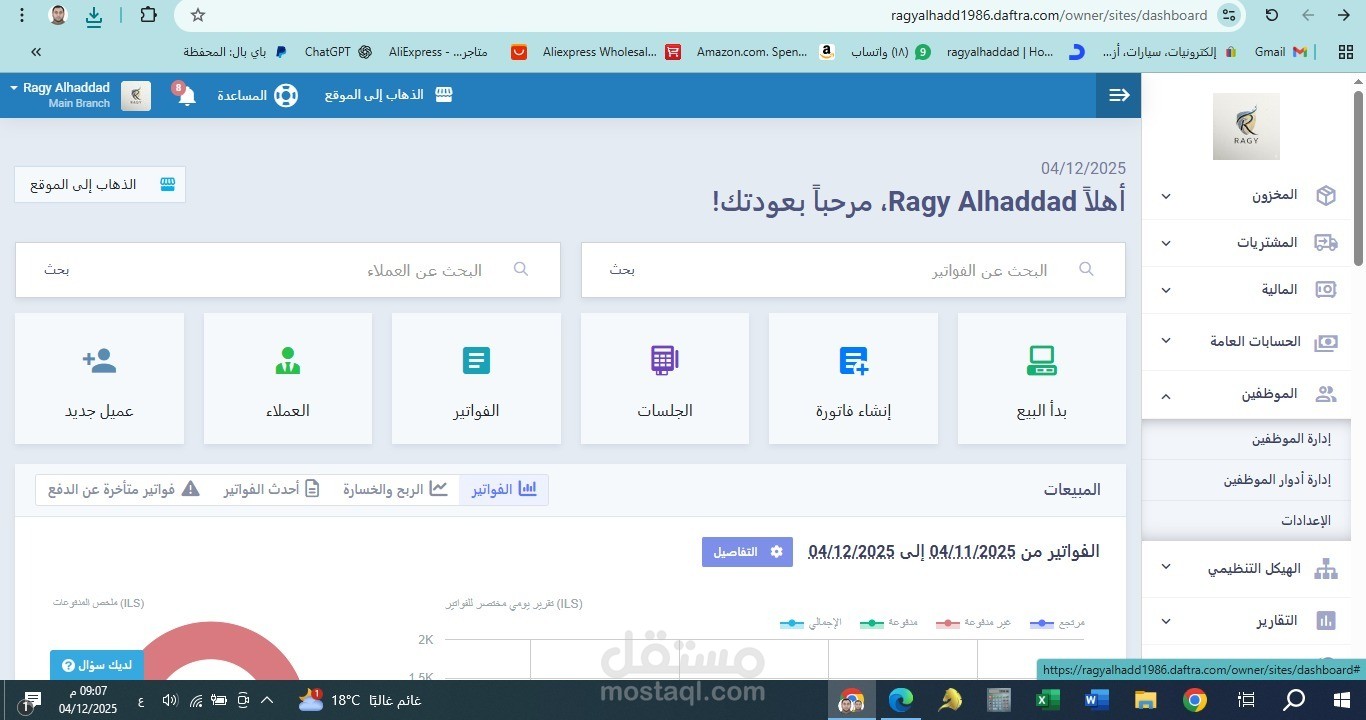This screenshot has width=1366, height=720.
Task: Expand the الهيكل التنظيمي sidebar menu
Action: (x=1166, y=567)
